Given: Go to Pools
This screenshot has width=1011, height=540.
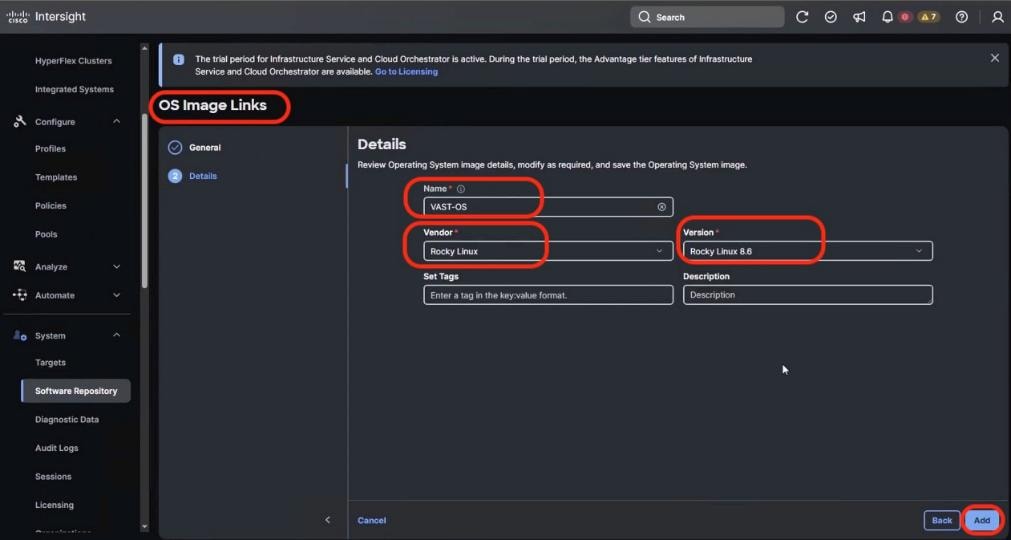Looking at the screenshot, I should pos(46,234).
